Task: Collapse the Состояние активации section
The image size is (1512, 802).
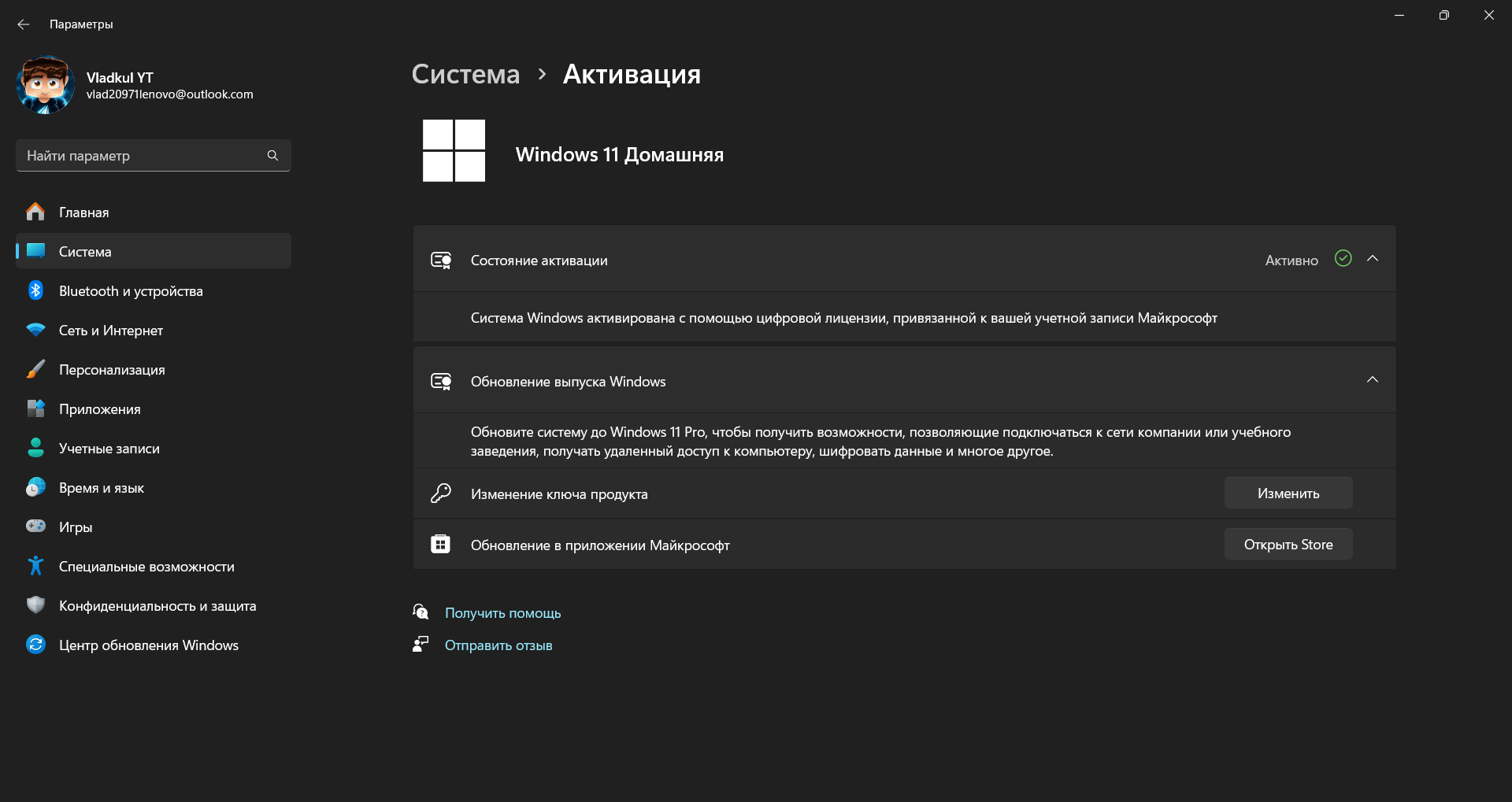Action: coord(1373,259)
